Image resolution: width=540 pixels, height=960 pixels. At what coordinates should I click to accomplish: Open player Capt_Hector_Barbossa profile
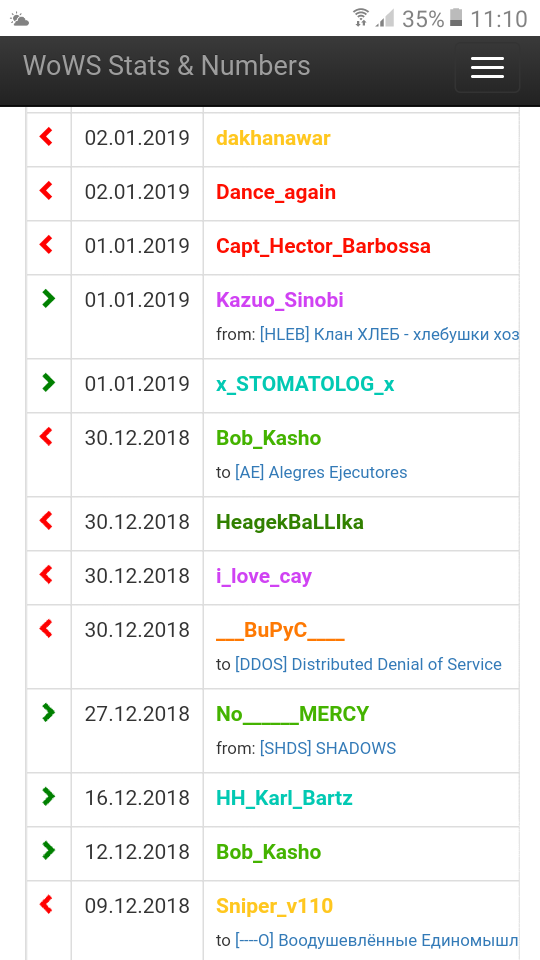pos(323,246)
